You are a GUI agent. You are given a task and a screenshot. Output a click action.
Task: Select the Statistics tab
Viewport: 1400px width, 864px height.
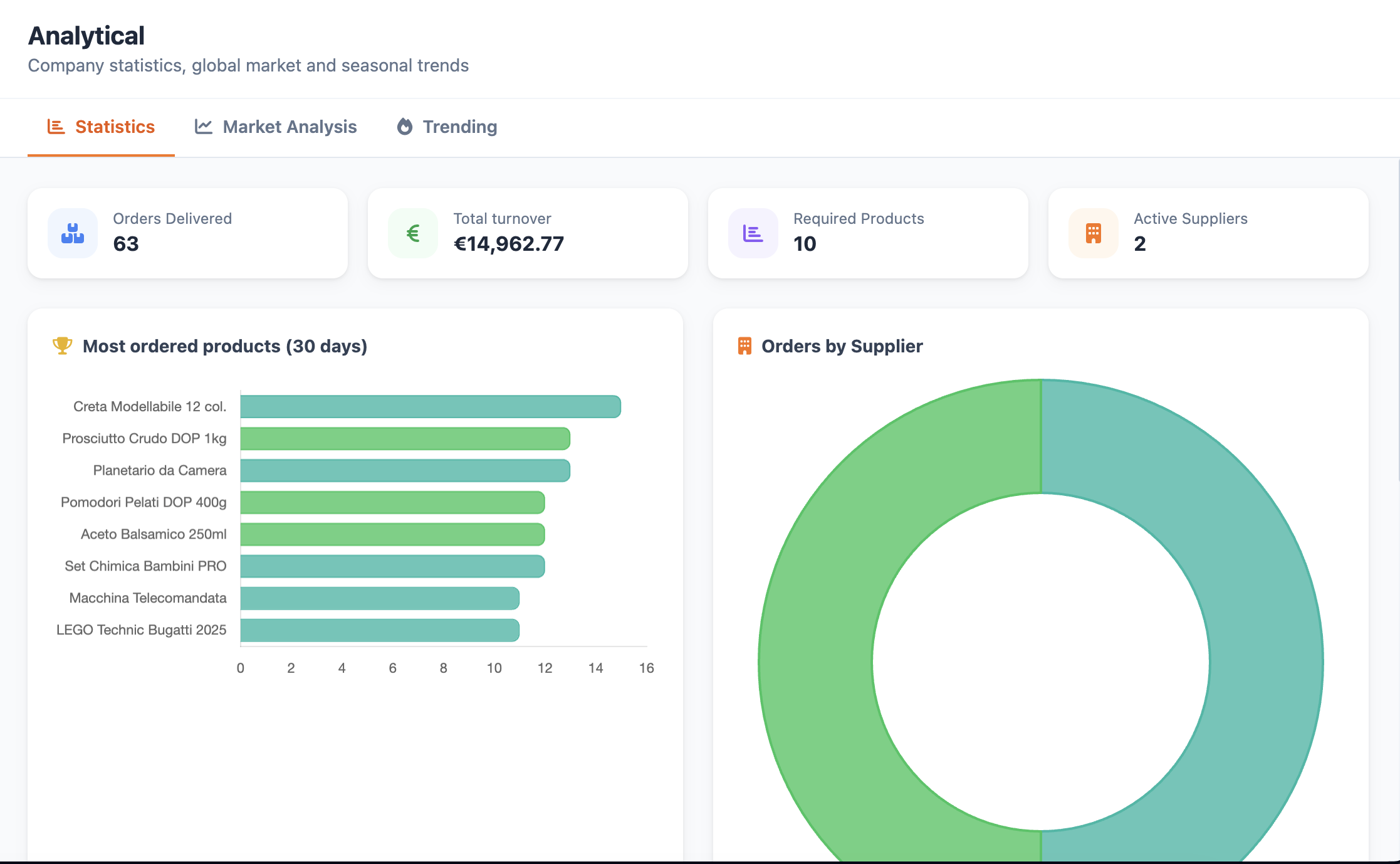[115, 127]
